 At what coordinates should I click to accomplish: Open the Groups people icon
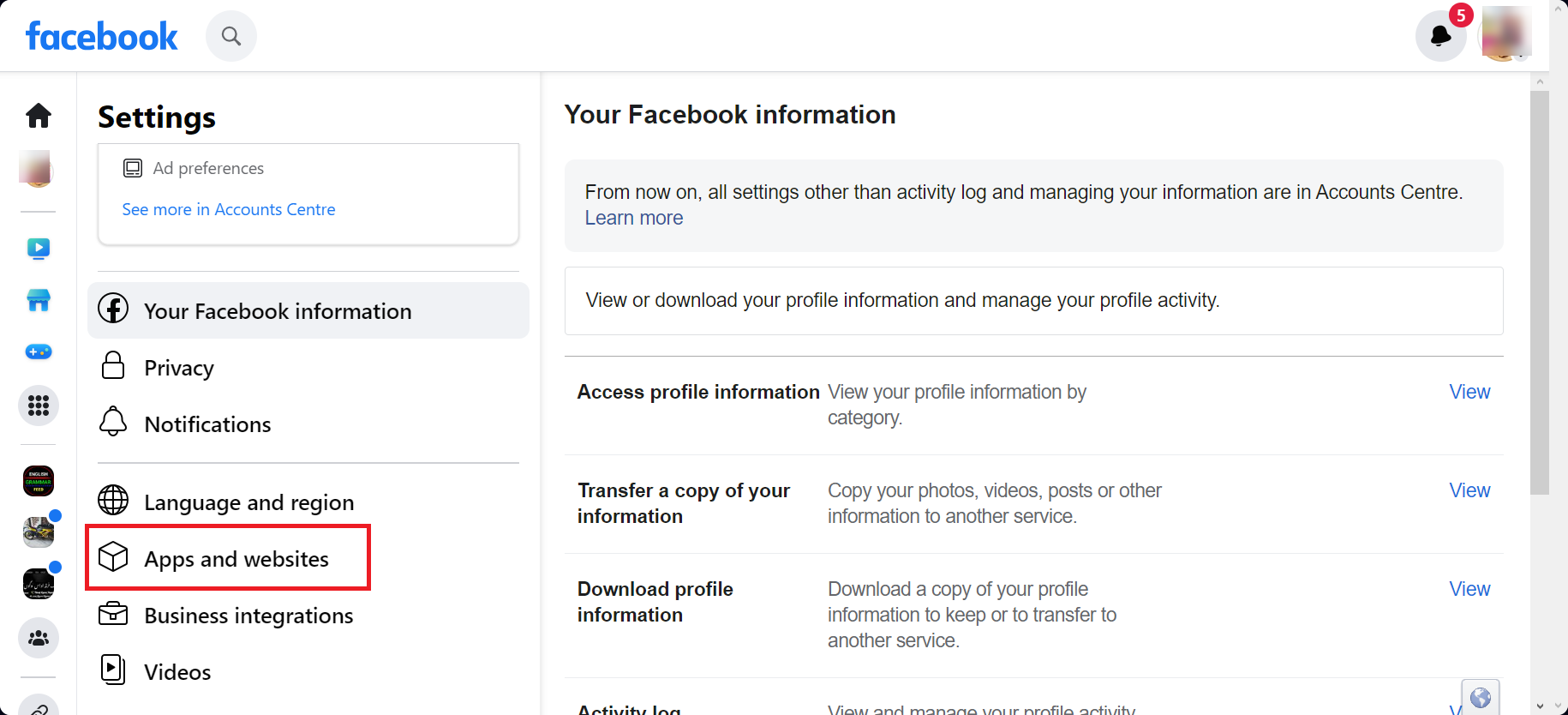(x=39, y=638)
